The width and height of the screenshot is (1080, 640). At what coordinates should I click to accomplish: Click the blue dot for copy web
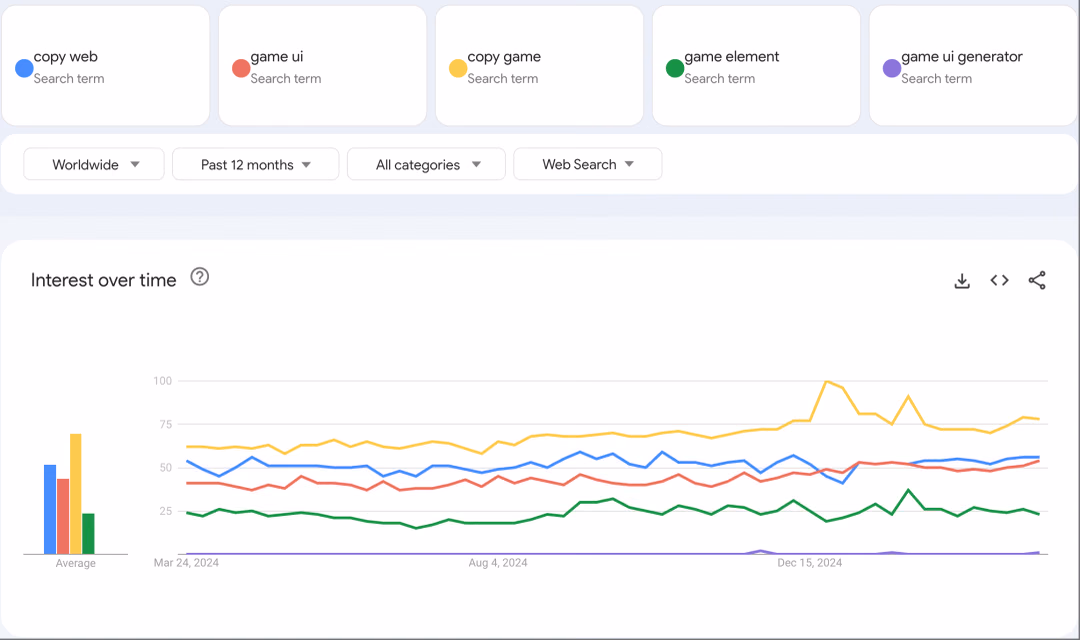point(24,68)
